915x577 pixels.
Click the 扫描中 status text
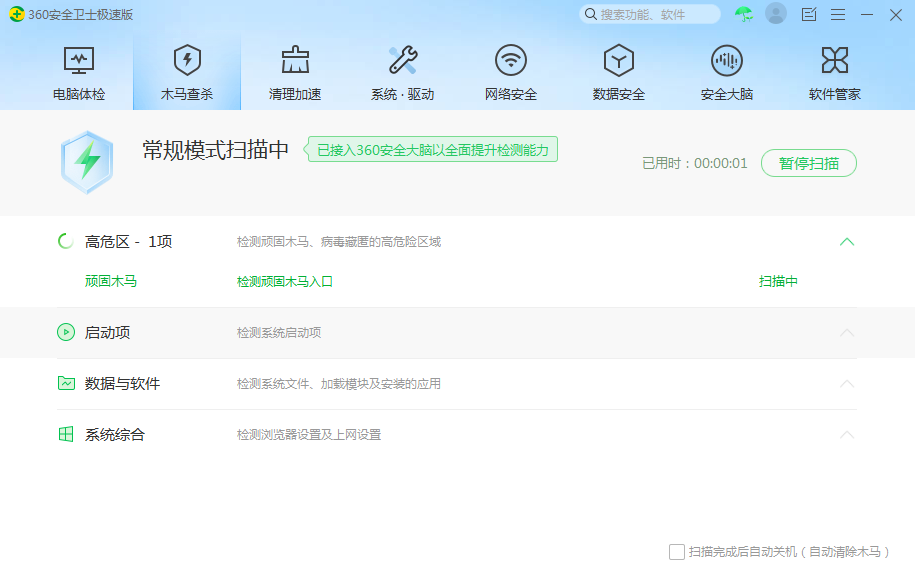point(778,281)
